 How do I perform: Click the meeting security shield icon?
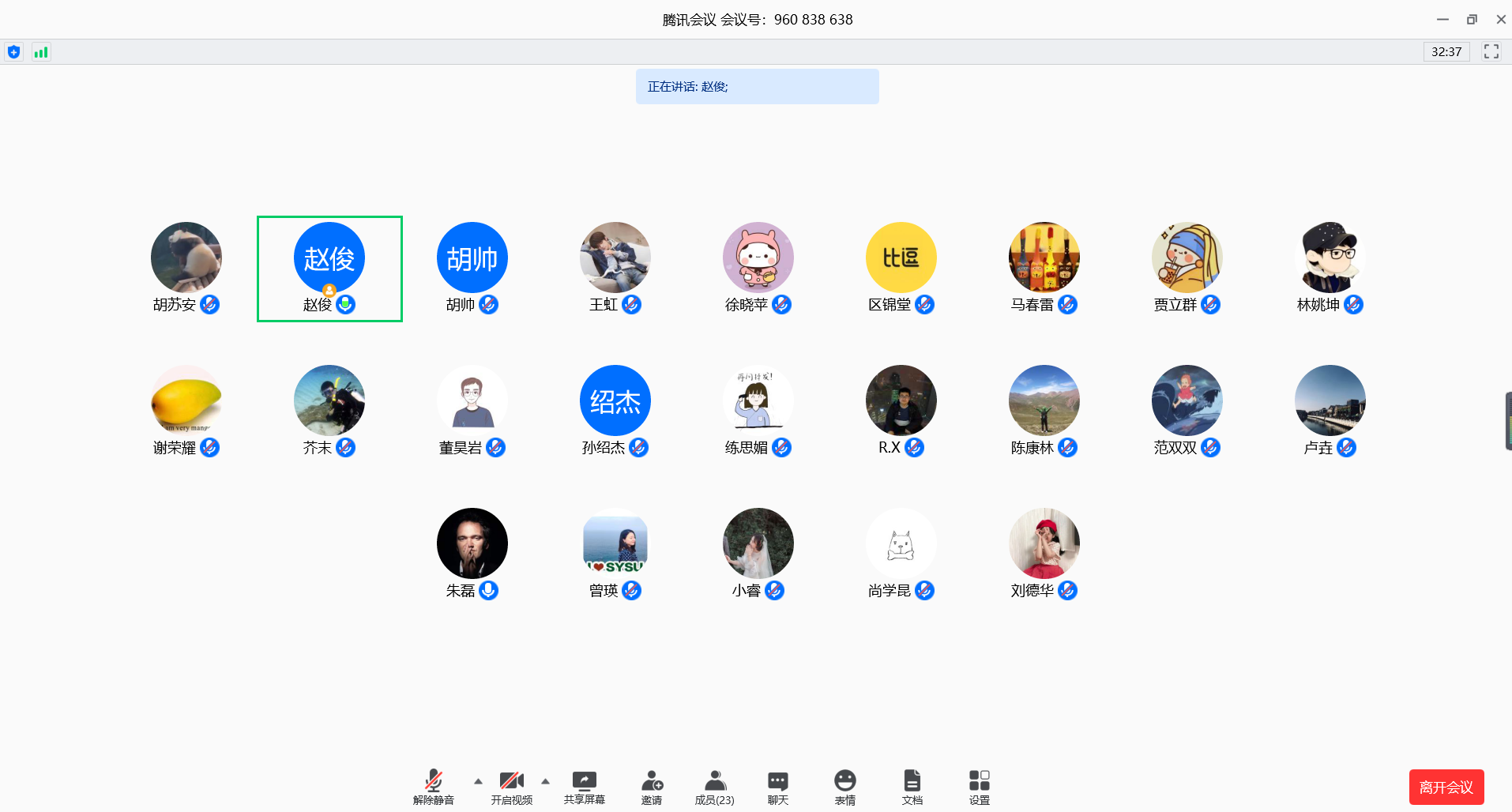click(14, 51)
